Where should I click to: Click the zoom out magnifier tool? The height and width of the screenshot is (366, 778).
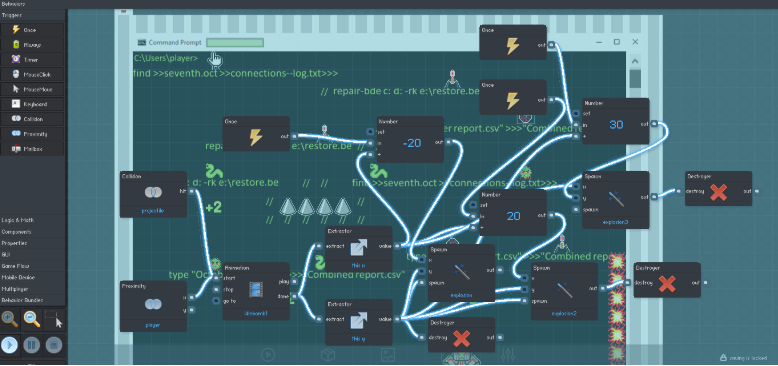click(x=32, y=320)
